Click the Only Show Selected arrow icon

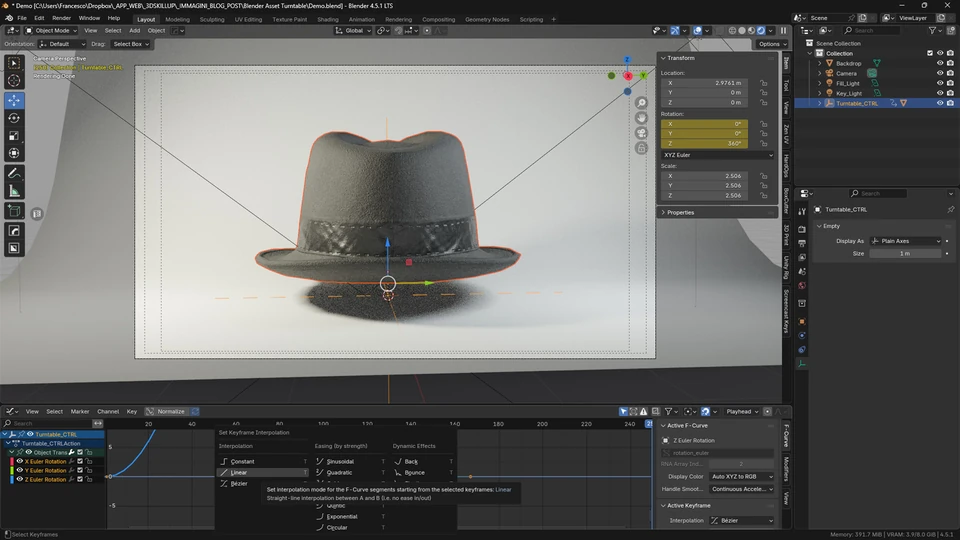pyautogui.click(x=623, y=411)
